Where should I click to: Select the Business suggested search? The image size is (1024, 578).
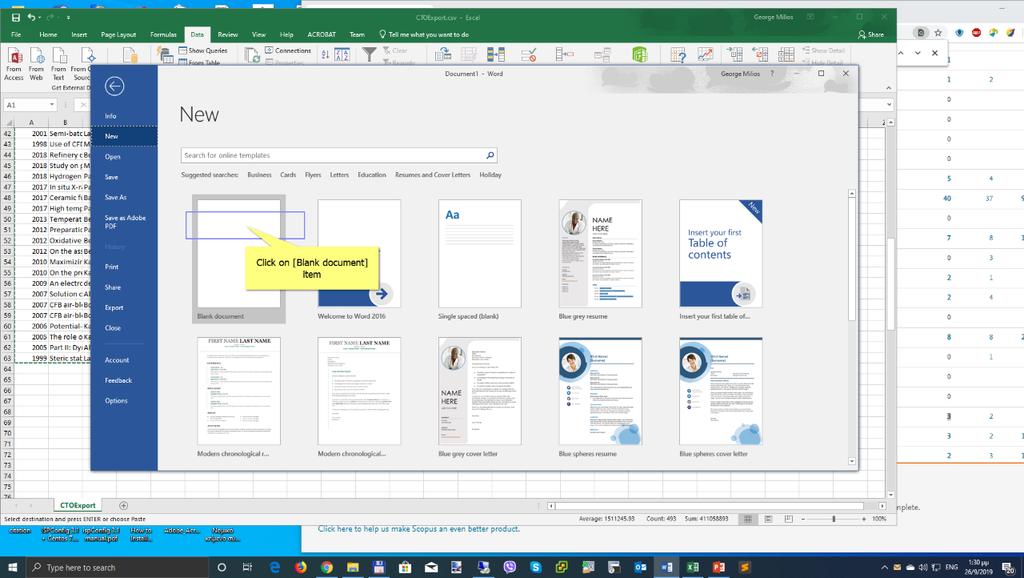click(x=259, y=175)
